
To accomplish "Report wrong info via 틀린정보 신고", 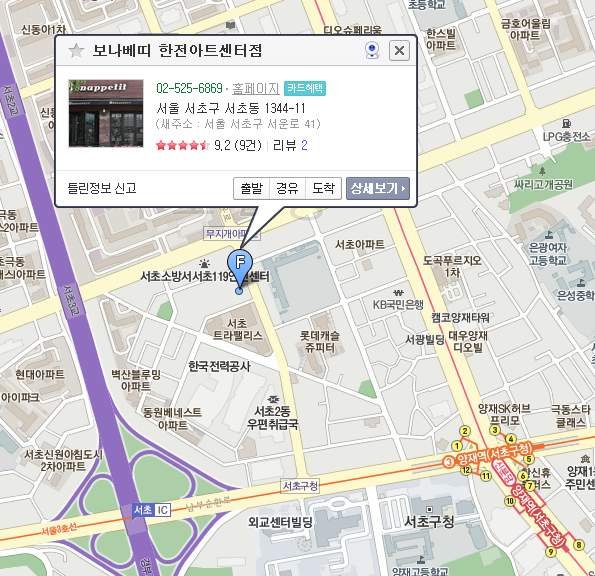I will (x=102, y=188).
